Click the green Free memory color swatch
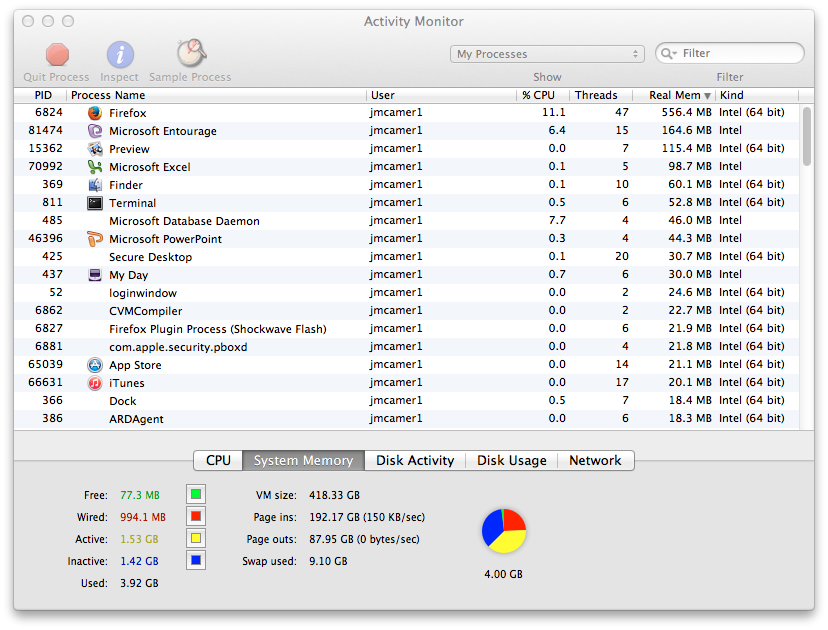Viewport: 828px width, 630px height. (x=196, y=494)
